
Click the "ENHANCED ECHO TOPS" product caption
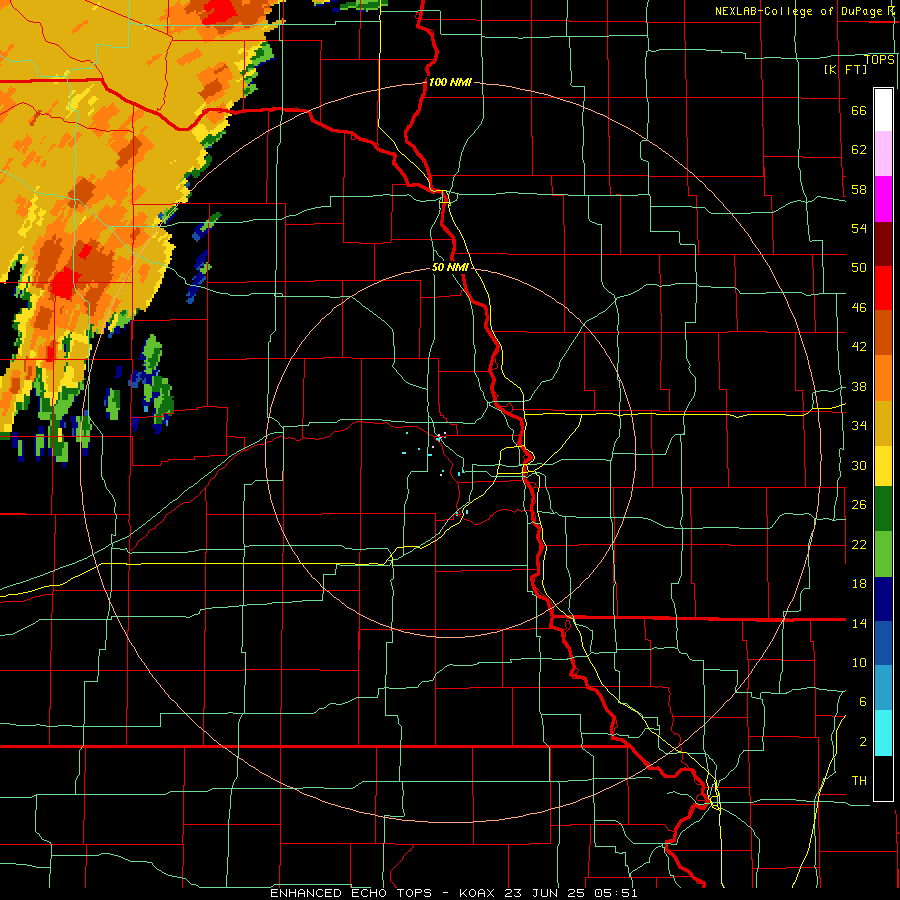coord(351,893)
